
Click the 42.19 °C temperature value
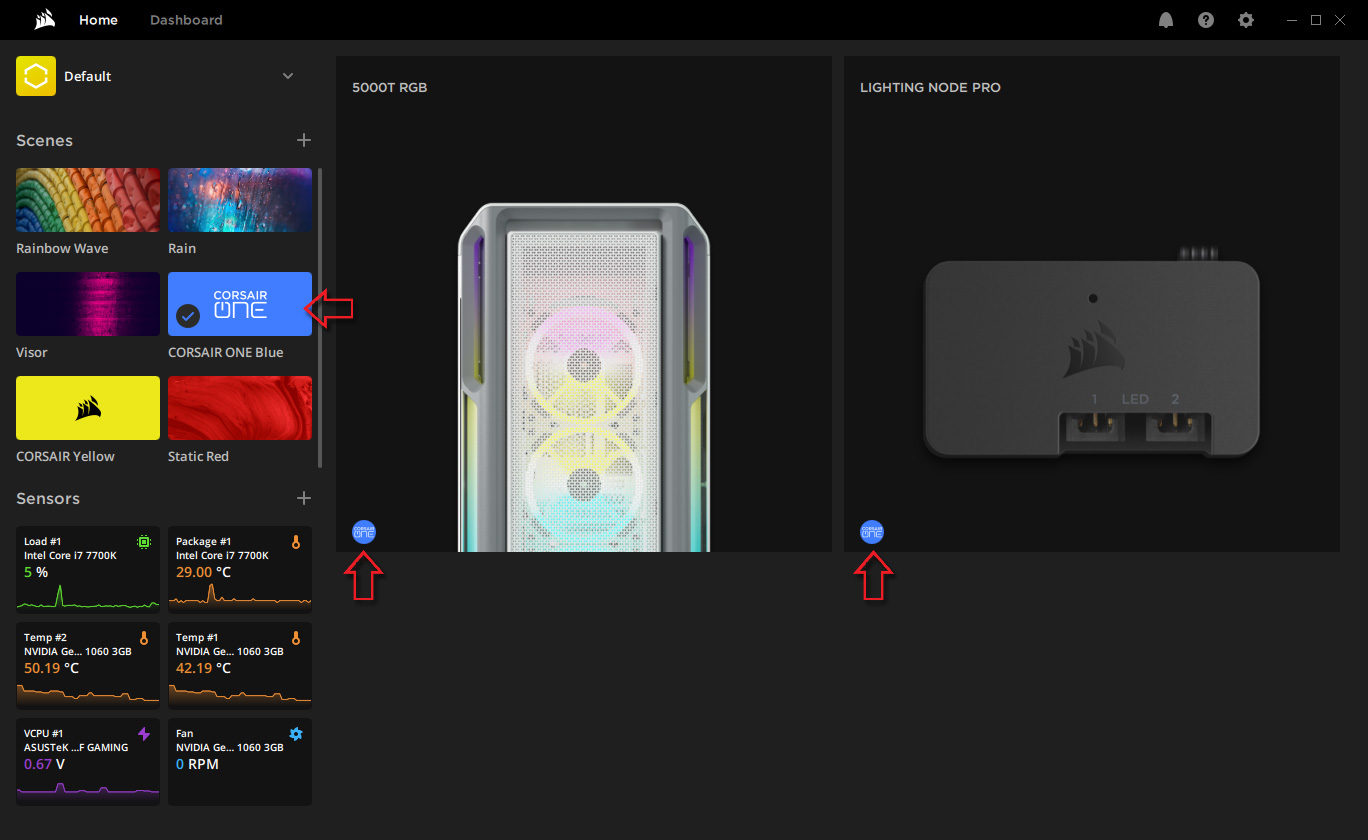pos(203,668)
